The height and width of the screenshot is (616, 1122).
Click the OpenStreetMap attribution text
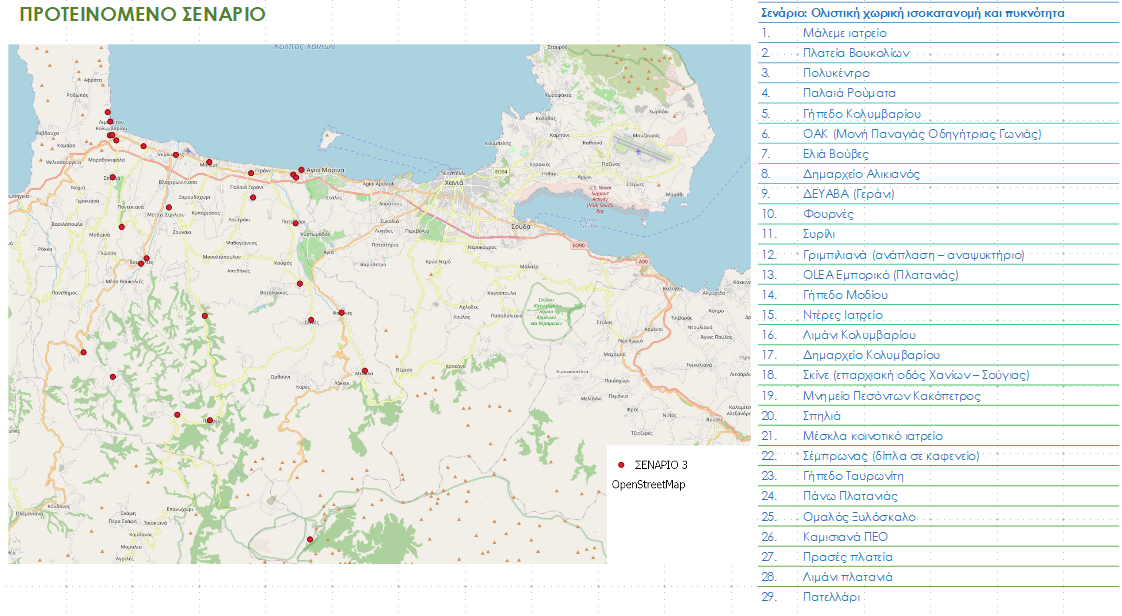pyautogui.click(x=648, y=485)
